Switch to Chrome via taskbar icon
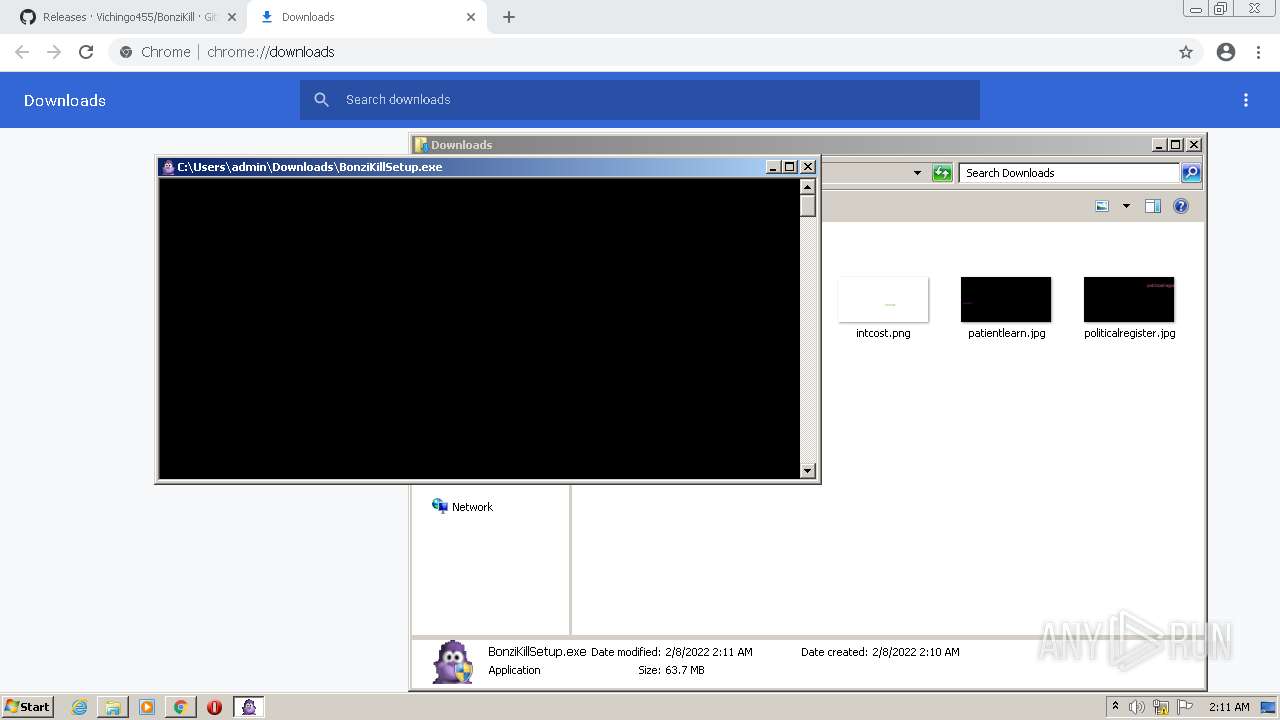The width and height of the screenshot is (1280, 720). coord(181,707)
